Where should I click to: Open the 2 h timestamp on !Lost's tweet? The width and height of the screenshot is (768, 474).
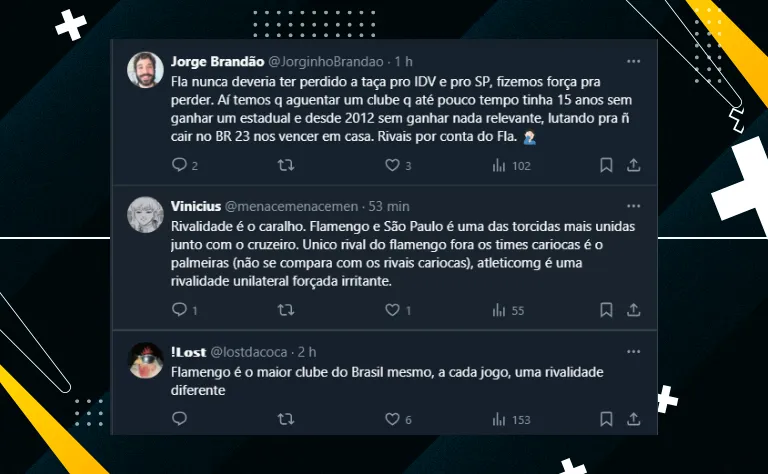(307, 352)
